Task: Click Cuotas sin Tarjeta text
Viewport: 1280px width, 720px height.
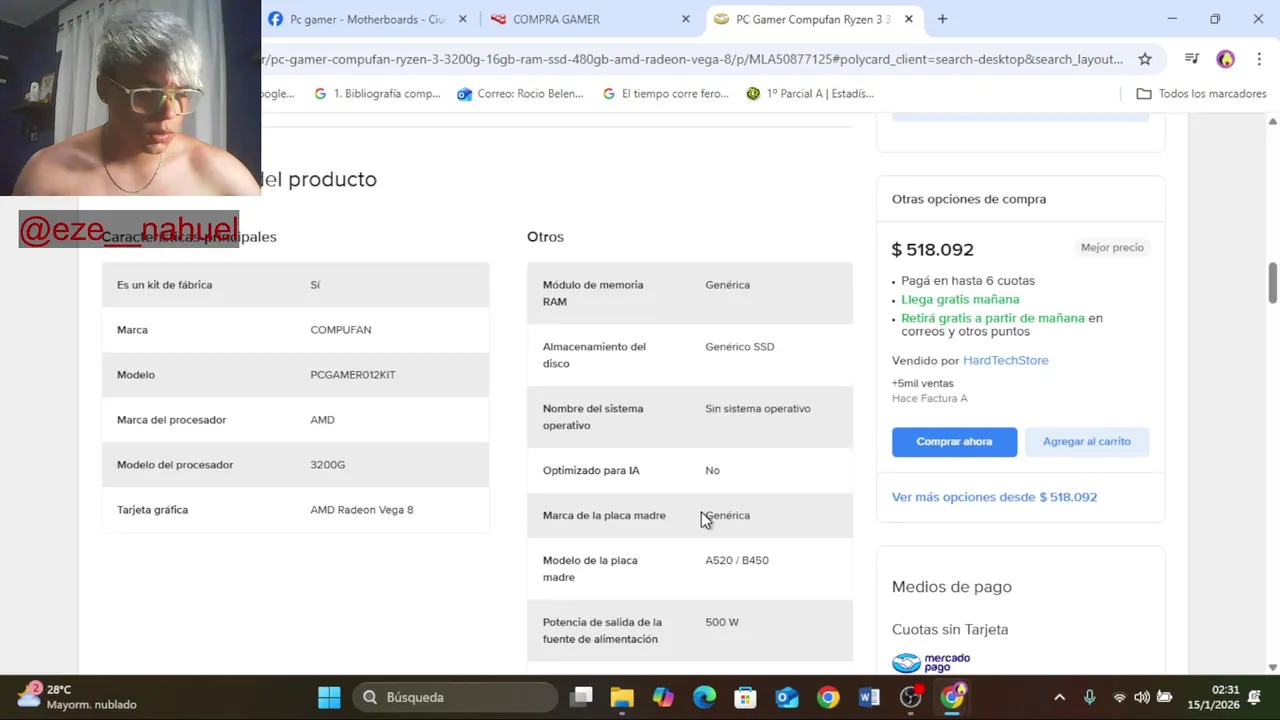Action: 950,630
